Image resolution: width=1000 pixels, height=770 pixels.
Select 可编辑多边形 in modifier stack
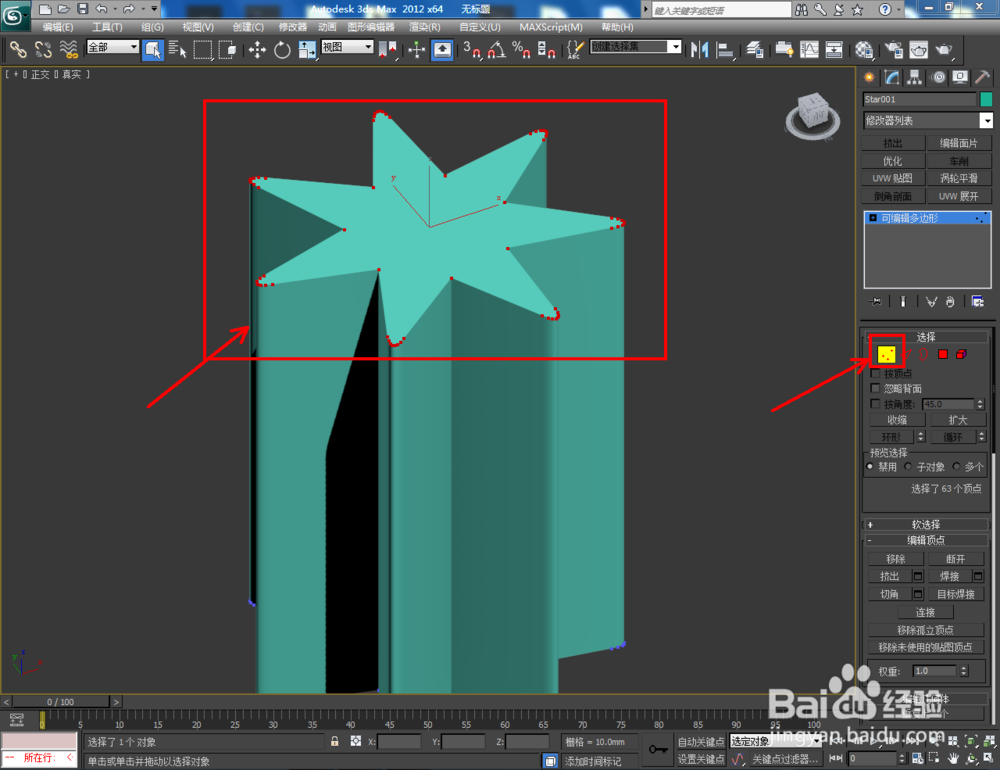pyautogui.click(x=927, y=218)
